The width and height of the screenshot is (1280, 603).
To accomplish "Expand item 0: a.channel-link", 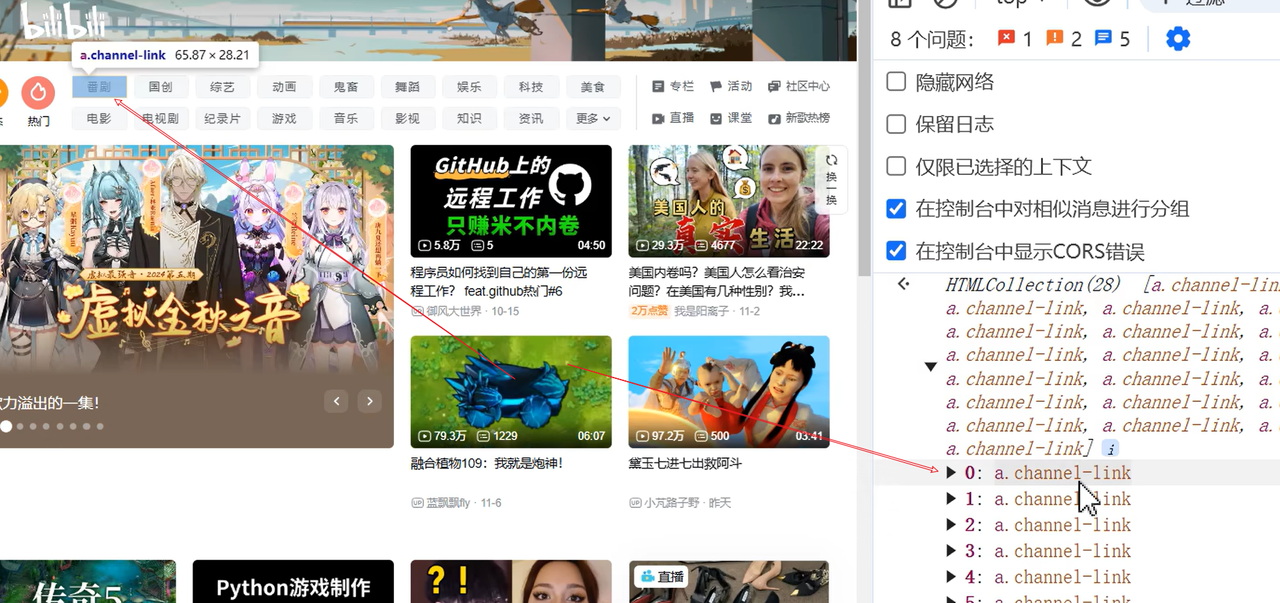I will coord(950,472).
